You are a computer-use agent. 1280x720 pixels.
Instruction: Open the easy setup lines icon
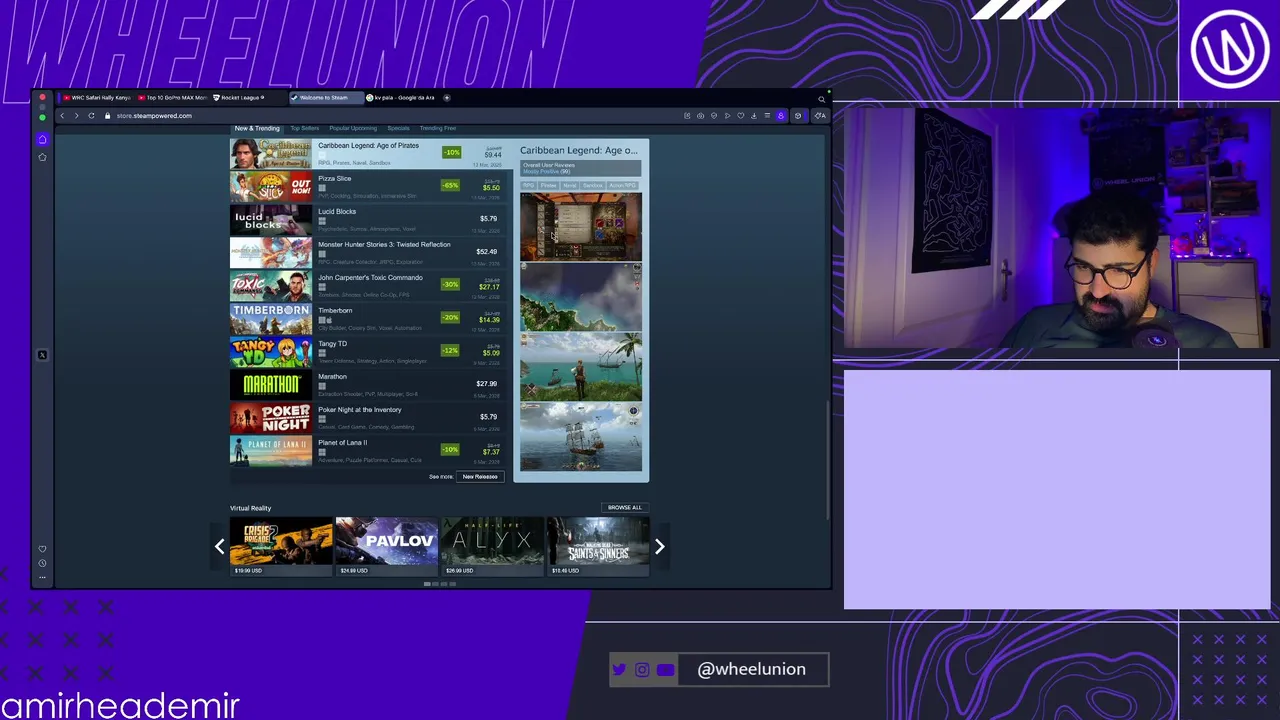[767, 116]
